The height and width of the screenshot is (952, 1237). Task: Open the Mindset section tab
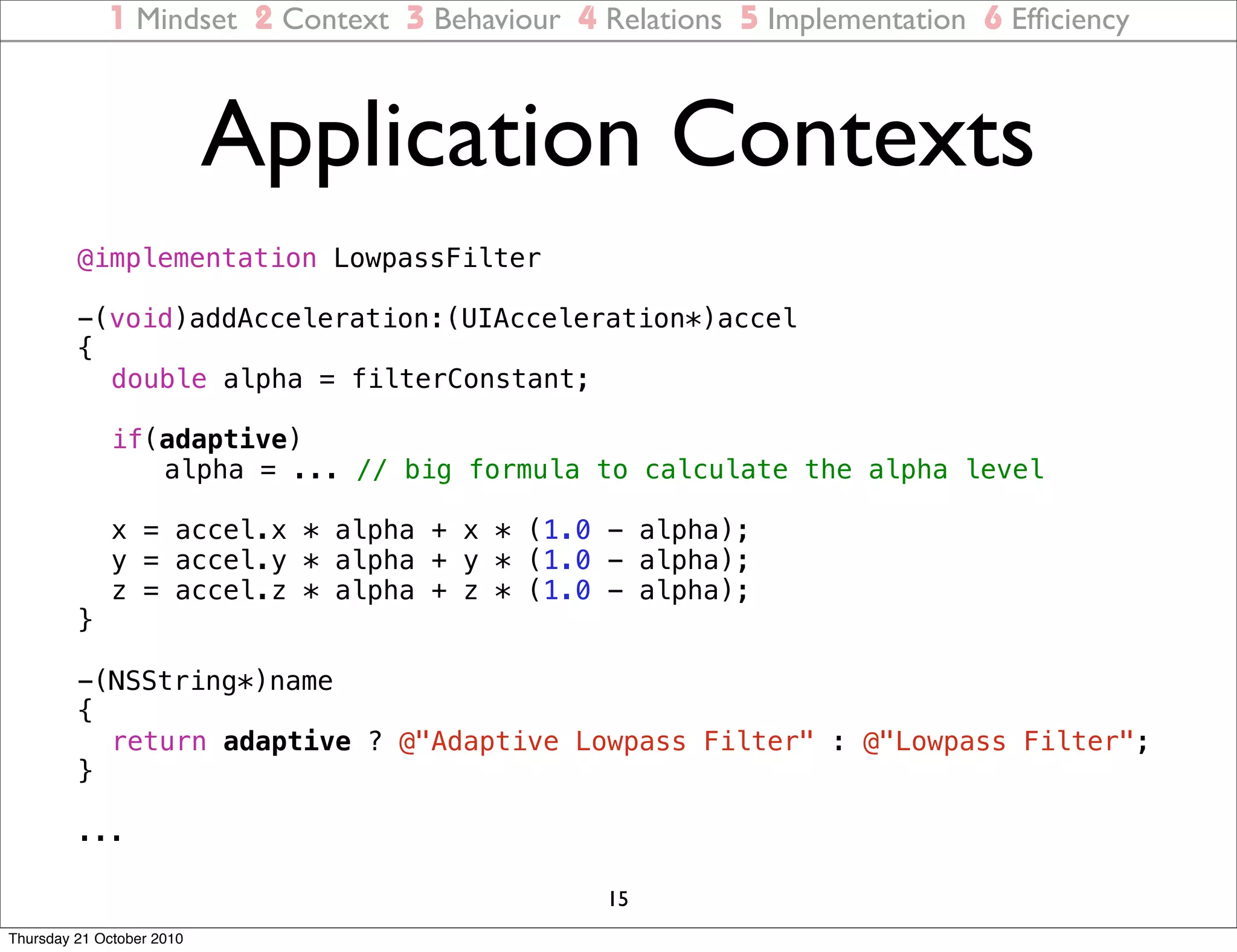point(174,19)
